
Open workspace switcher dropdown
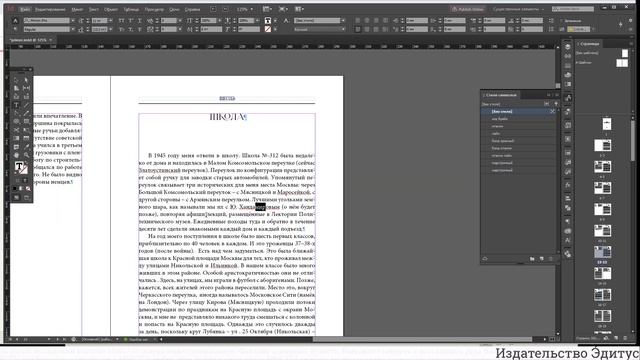[518, 9]
